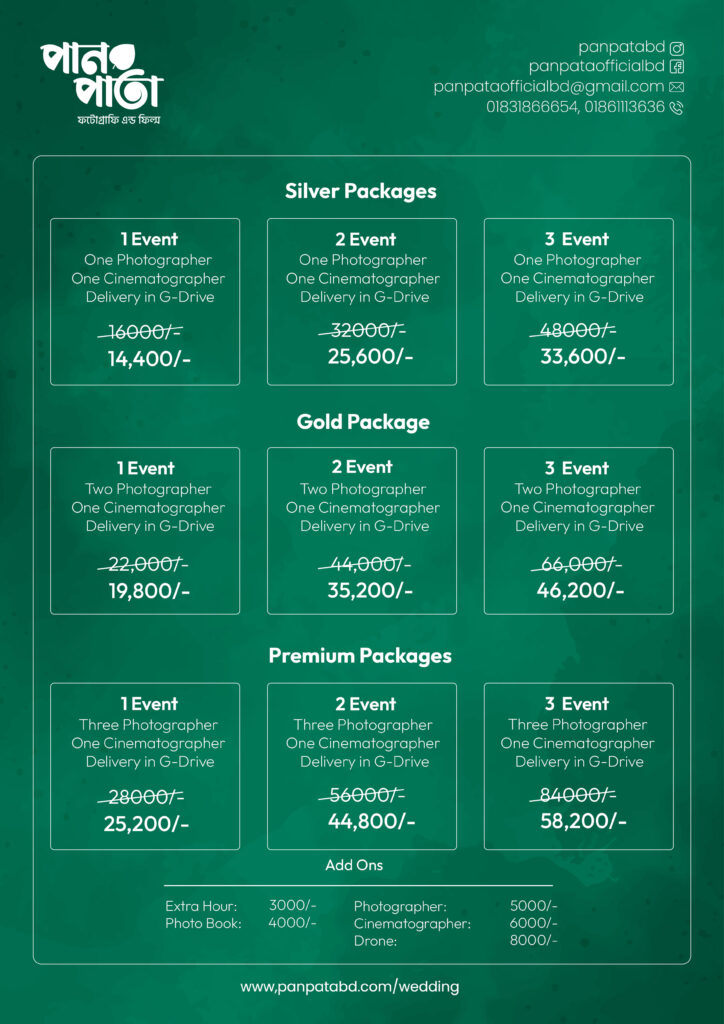
Task: Click the Pan Pata logo
Action: (100, 82)
